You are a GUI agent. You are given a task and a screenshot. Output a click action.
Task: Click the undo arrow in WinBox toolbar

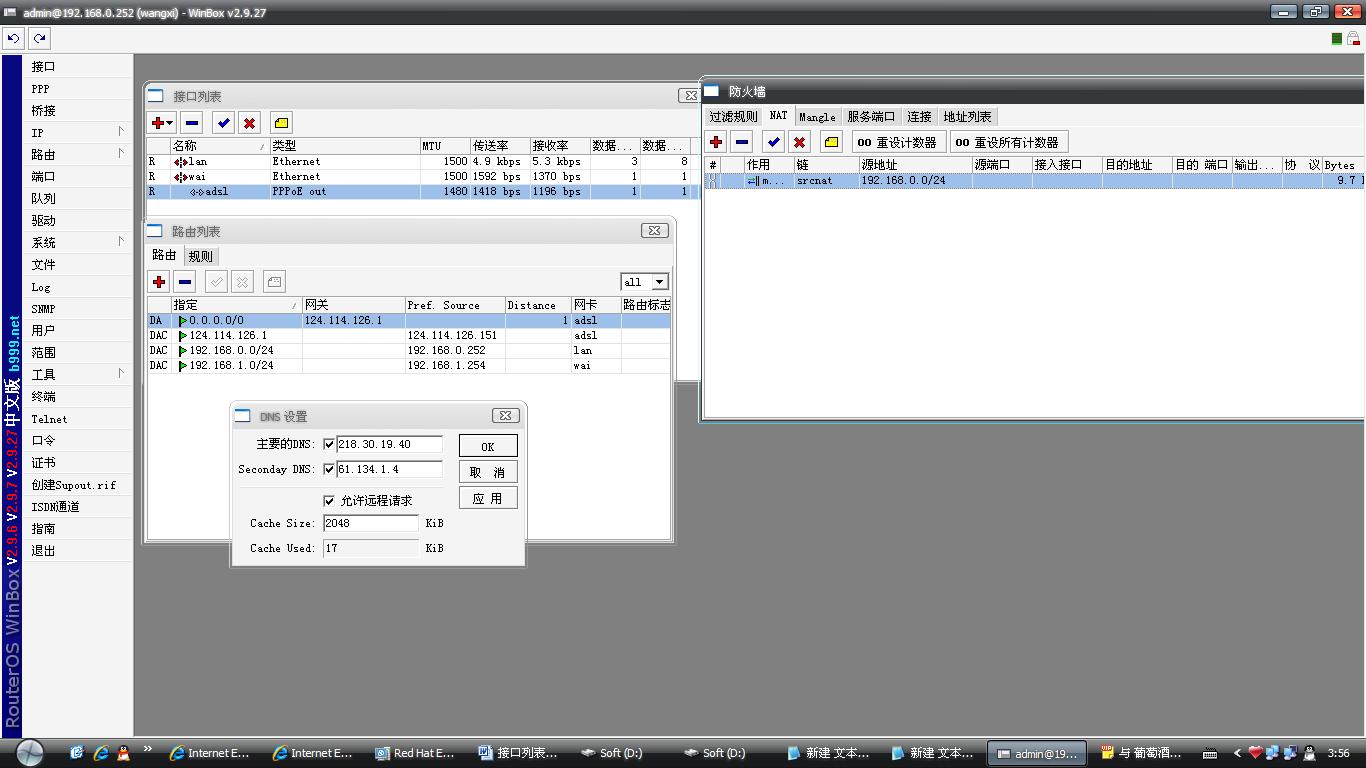click(x=13, y=38)
